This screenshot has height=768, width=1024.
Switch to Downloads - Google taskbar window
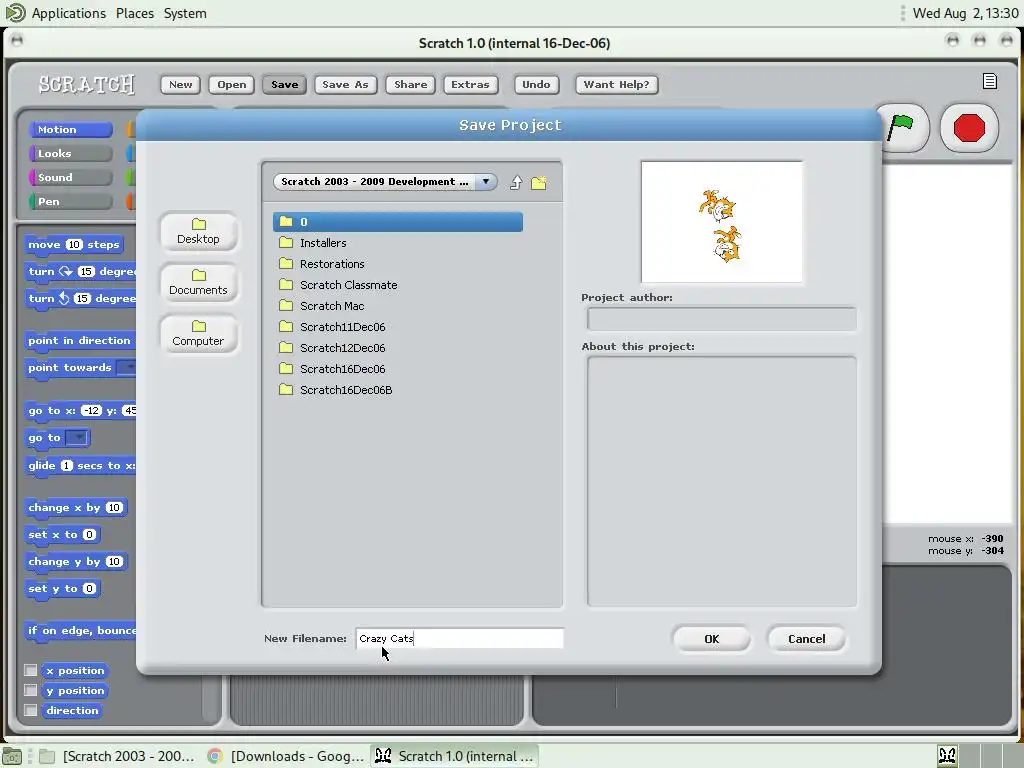click(285, 756)
